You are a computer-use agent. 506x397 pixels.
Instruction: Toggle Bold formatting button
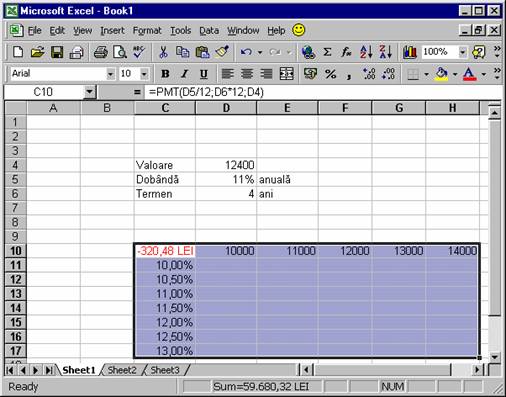[x=165, y=74]
